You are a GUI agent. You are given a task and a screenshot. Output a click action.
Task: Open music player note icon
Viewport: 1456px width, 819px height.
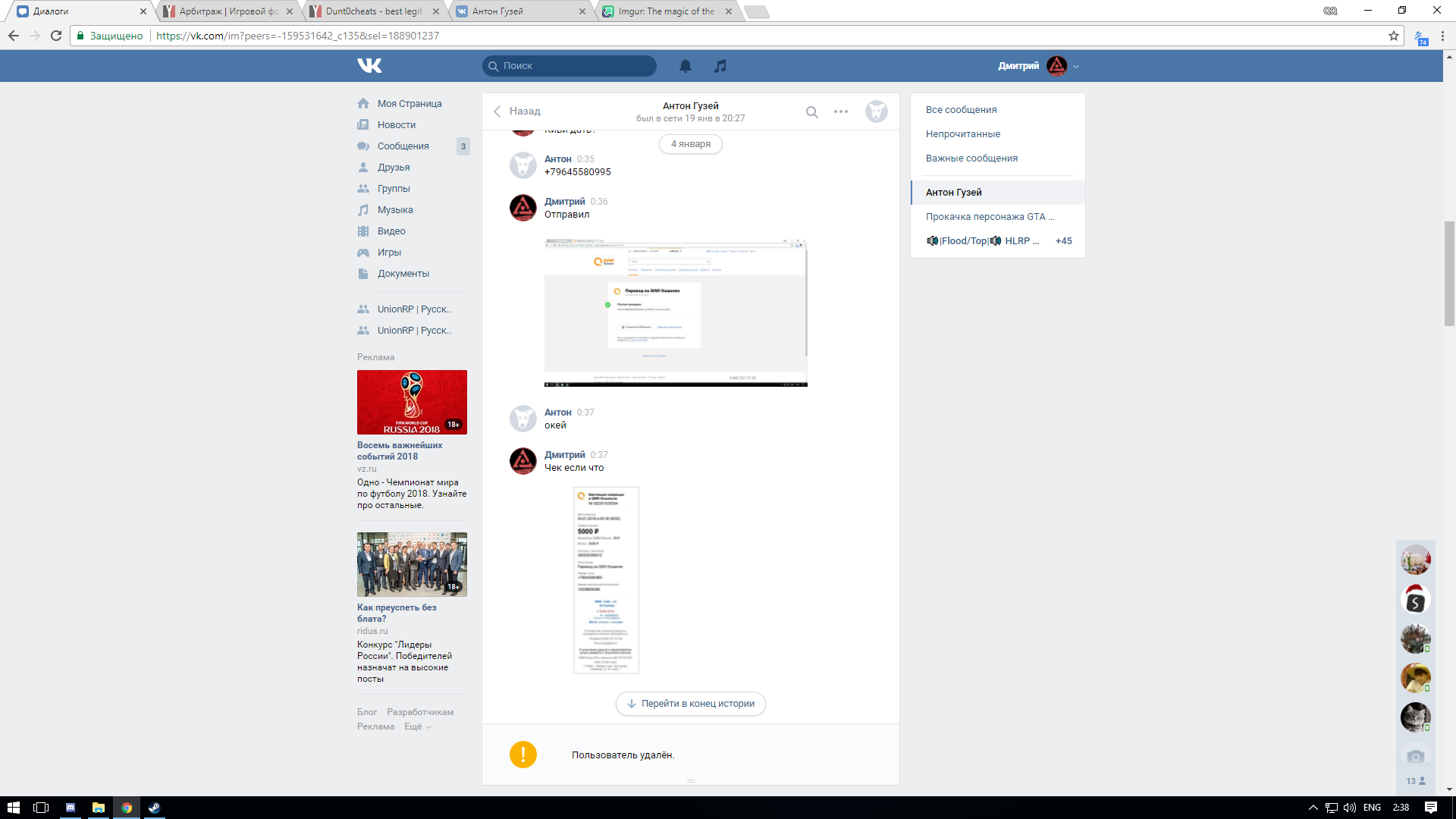click(x=720, y=66)
